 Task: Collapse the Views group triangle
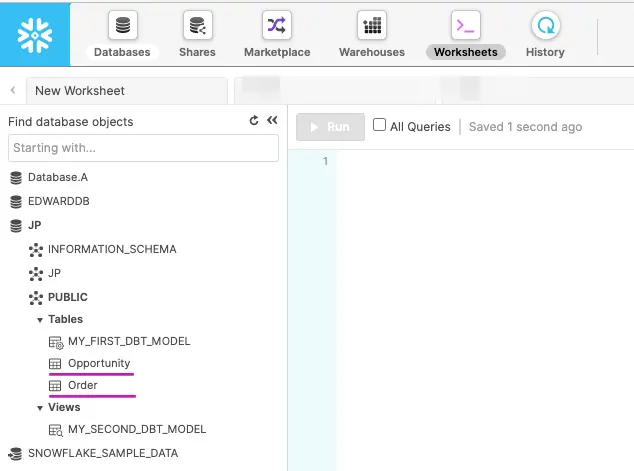pos(40,408)
